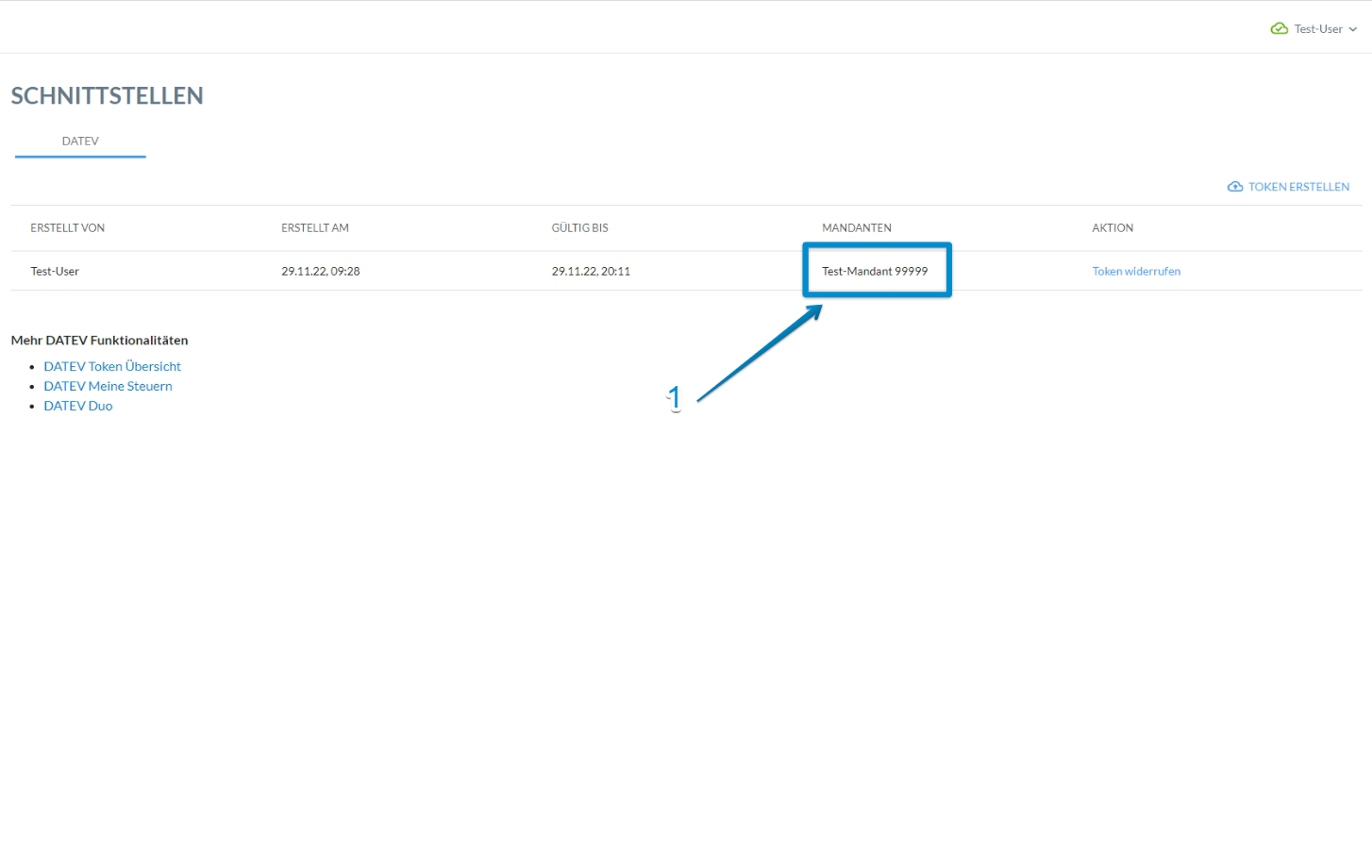
Task: Open the DATEV Duo link
Action: (78, 406)
